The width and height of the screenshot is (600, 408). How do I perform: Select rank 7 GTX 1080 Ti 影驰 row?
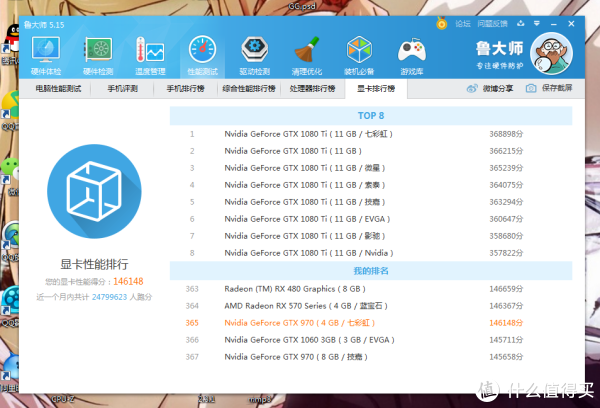[371, 236]
